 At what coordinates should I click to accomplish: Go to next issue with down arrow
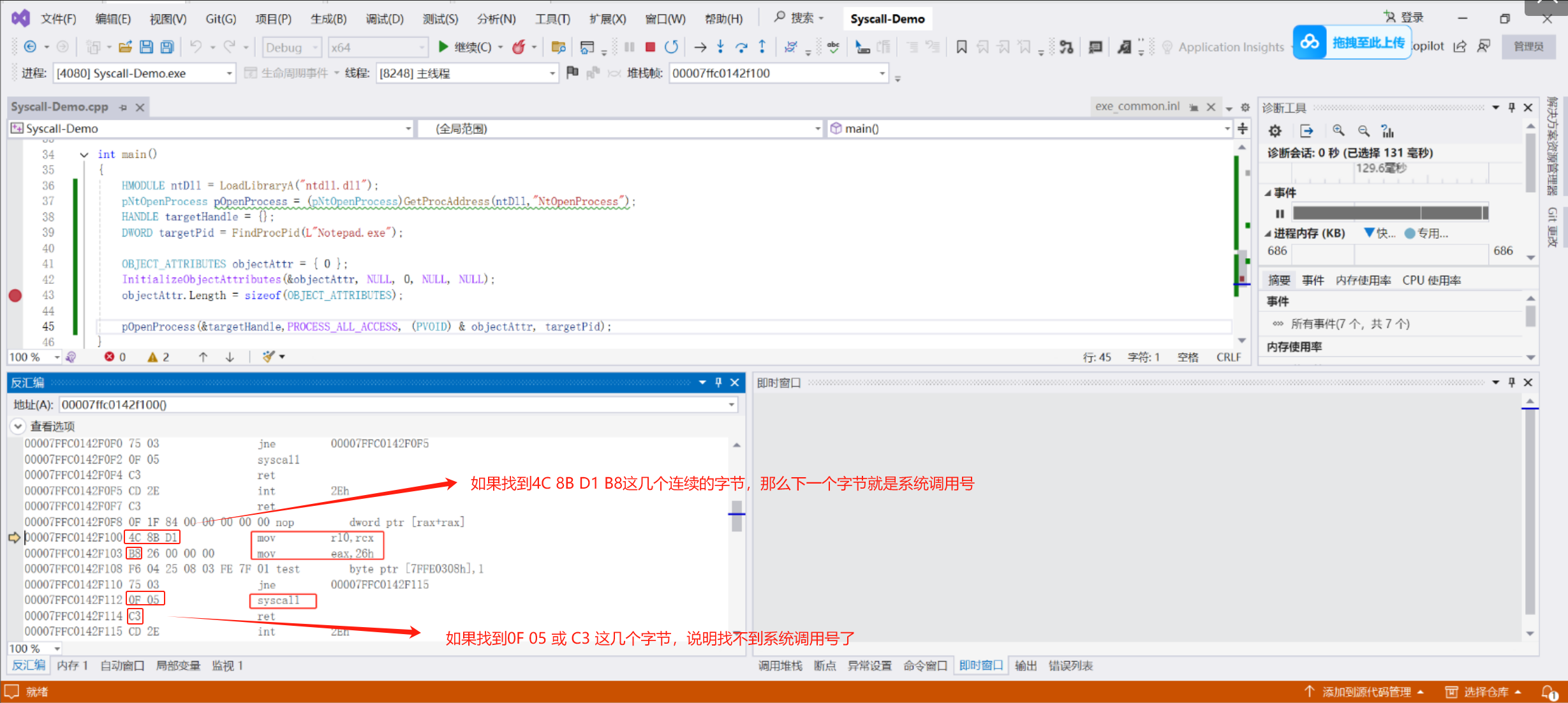click(230, 357)
